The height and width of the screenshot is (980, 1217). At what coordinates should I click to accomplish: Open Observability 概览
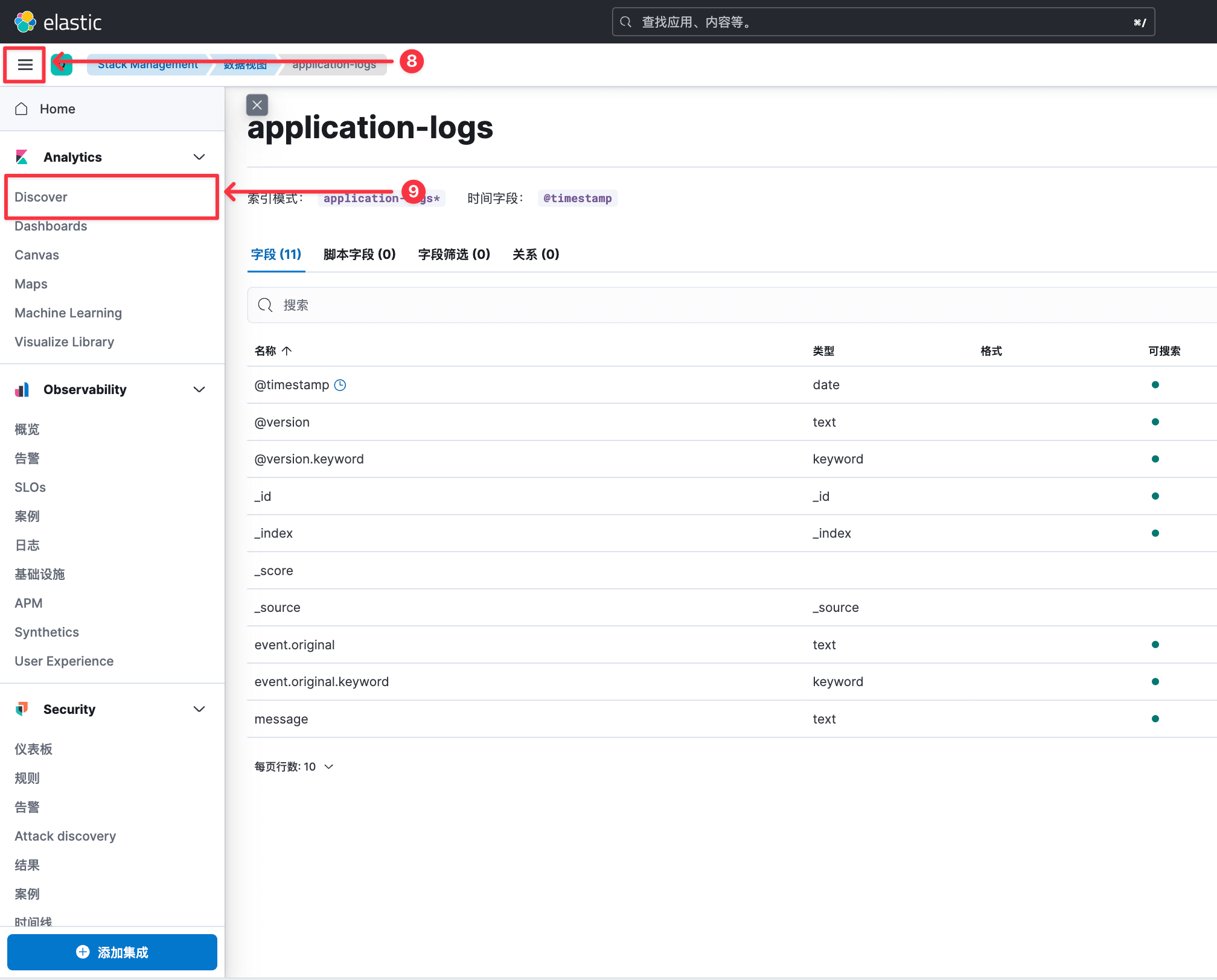[x=27, y=429]
